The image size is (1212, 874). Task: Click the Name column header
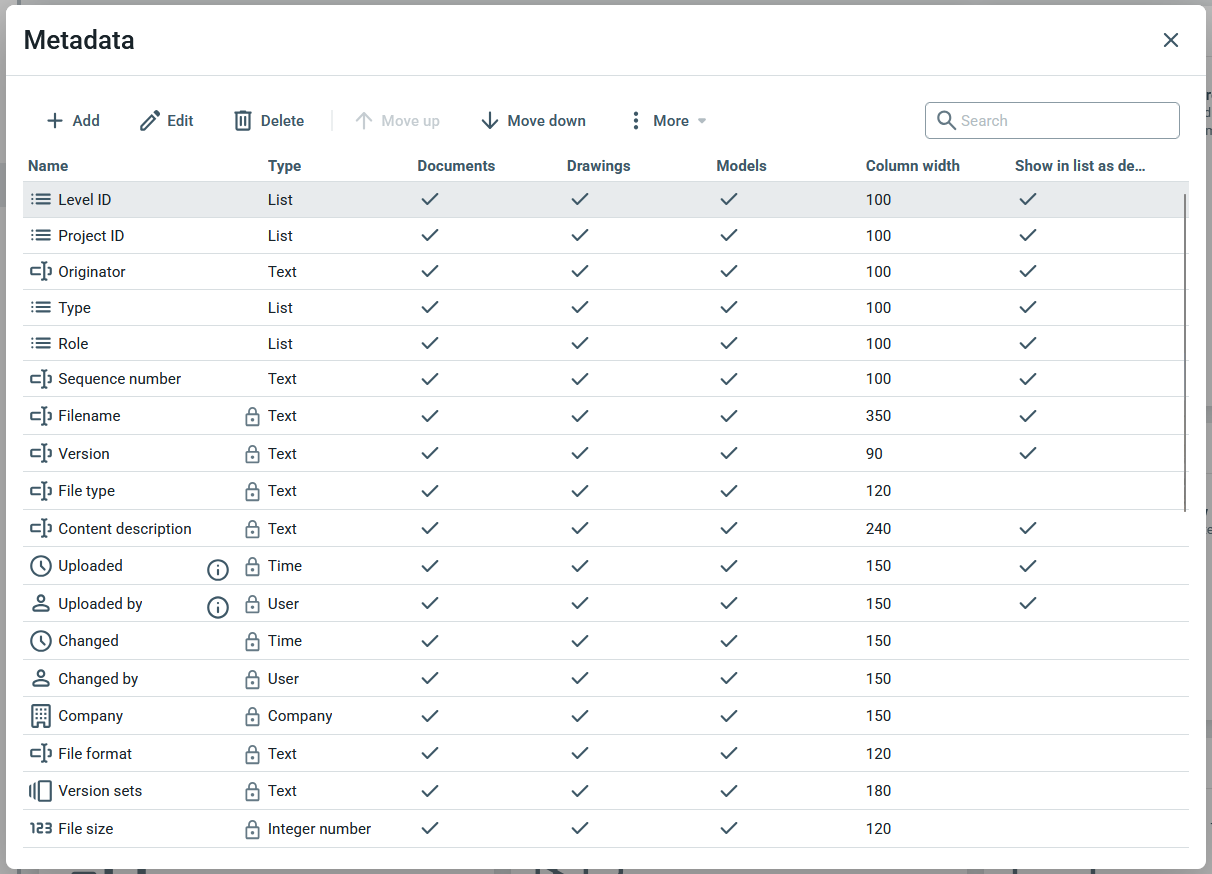pos(48,166)
